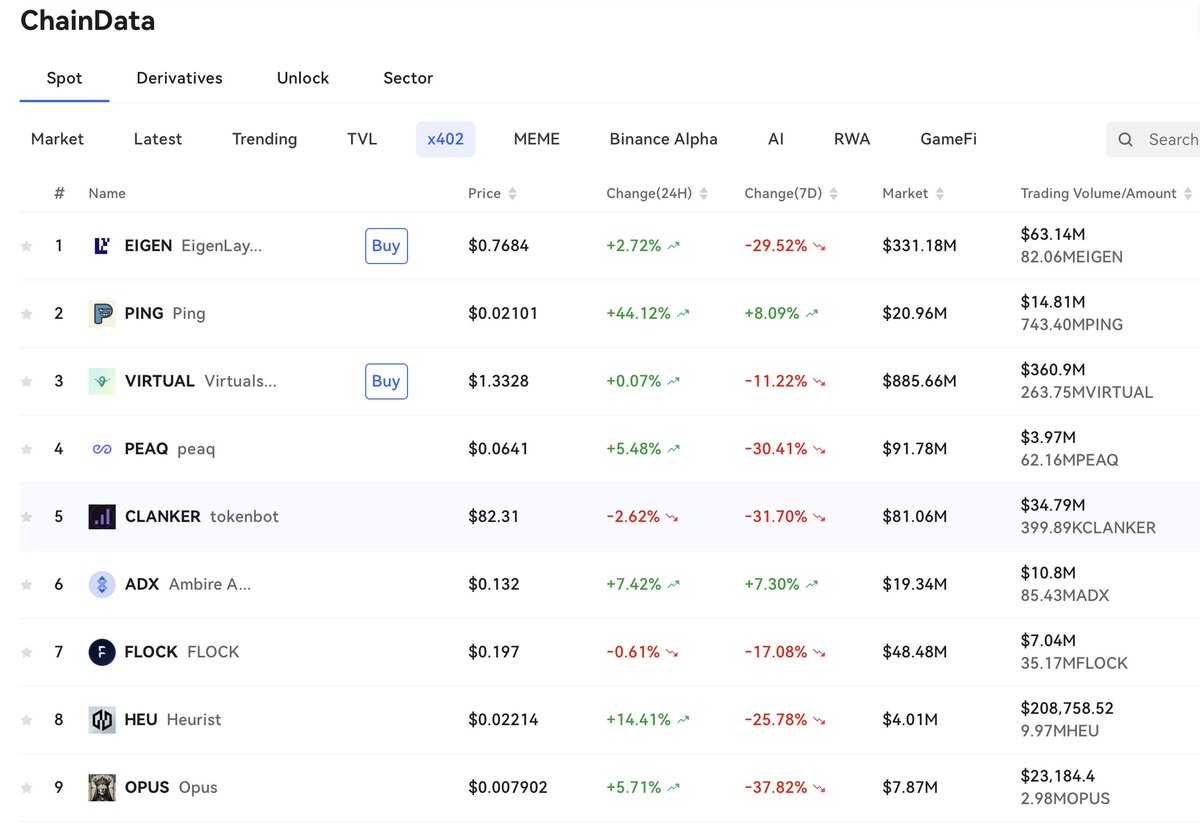Select the MEME category tab
This screenshot has height=825, width=1200.
point(537,139)
